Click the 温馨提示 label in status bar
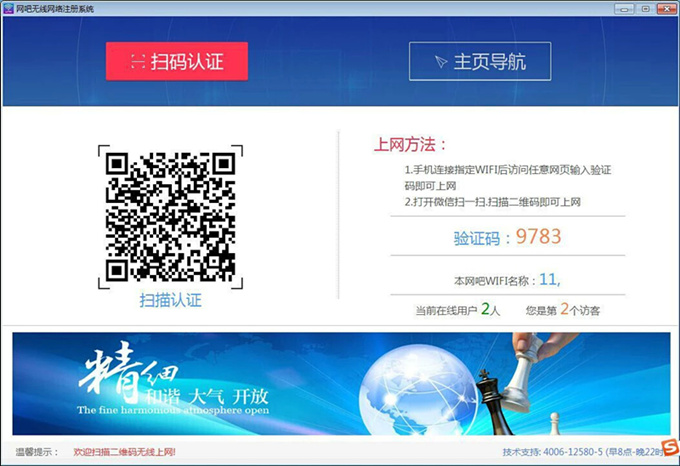Viewport: 680px width, 466px height. coord(37,452)
